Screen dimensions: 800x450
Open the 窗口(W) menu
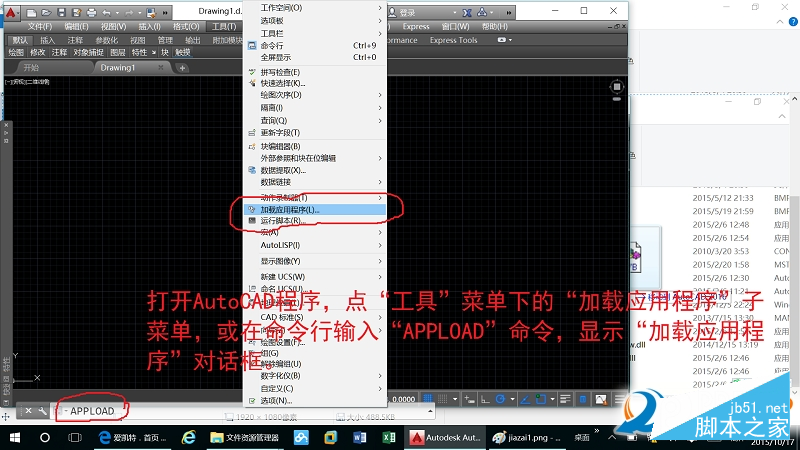455,27
